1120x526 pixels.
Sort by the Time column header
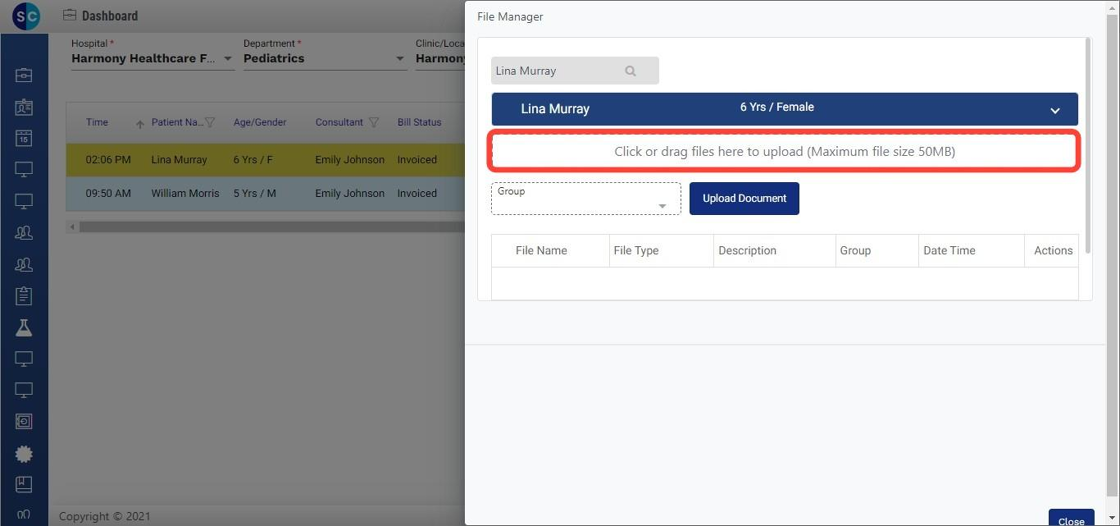tap(97, 123)
